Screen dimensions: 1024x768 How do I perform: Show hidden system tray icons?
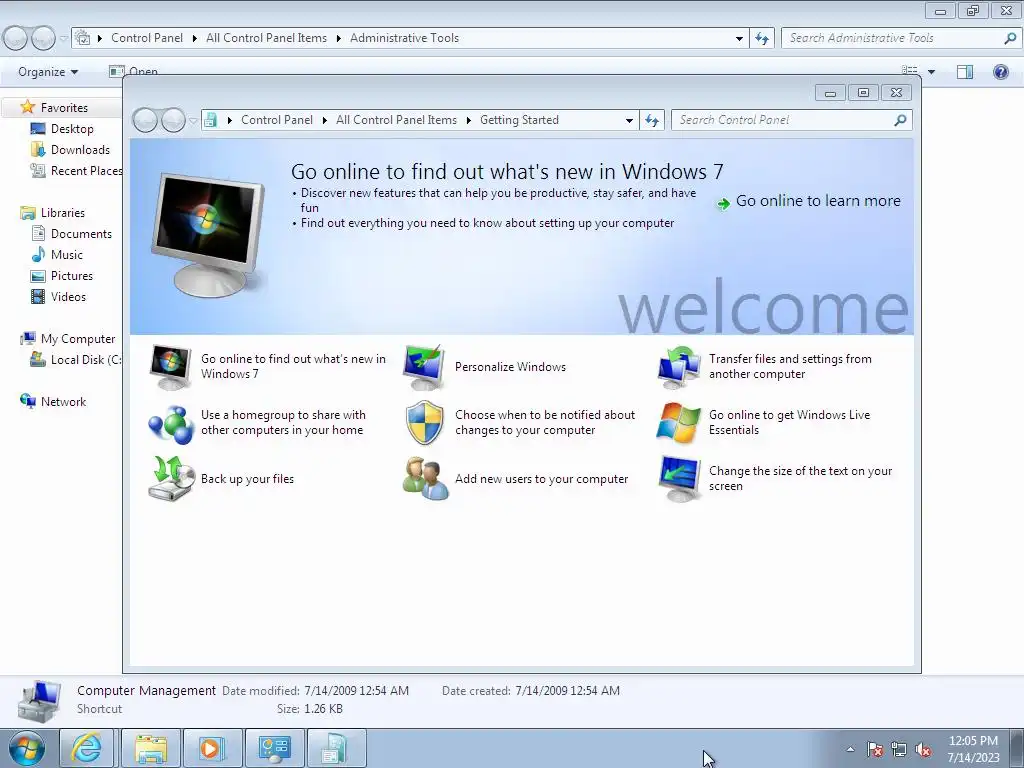850,749
